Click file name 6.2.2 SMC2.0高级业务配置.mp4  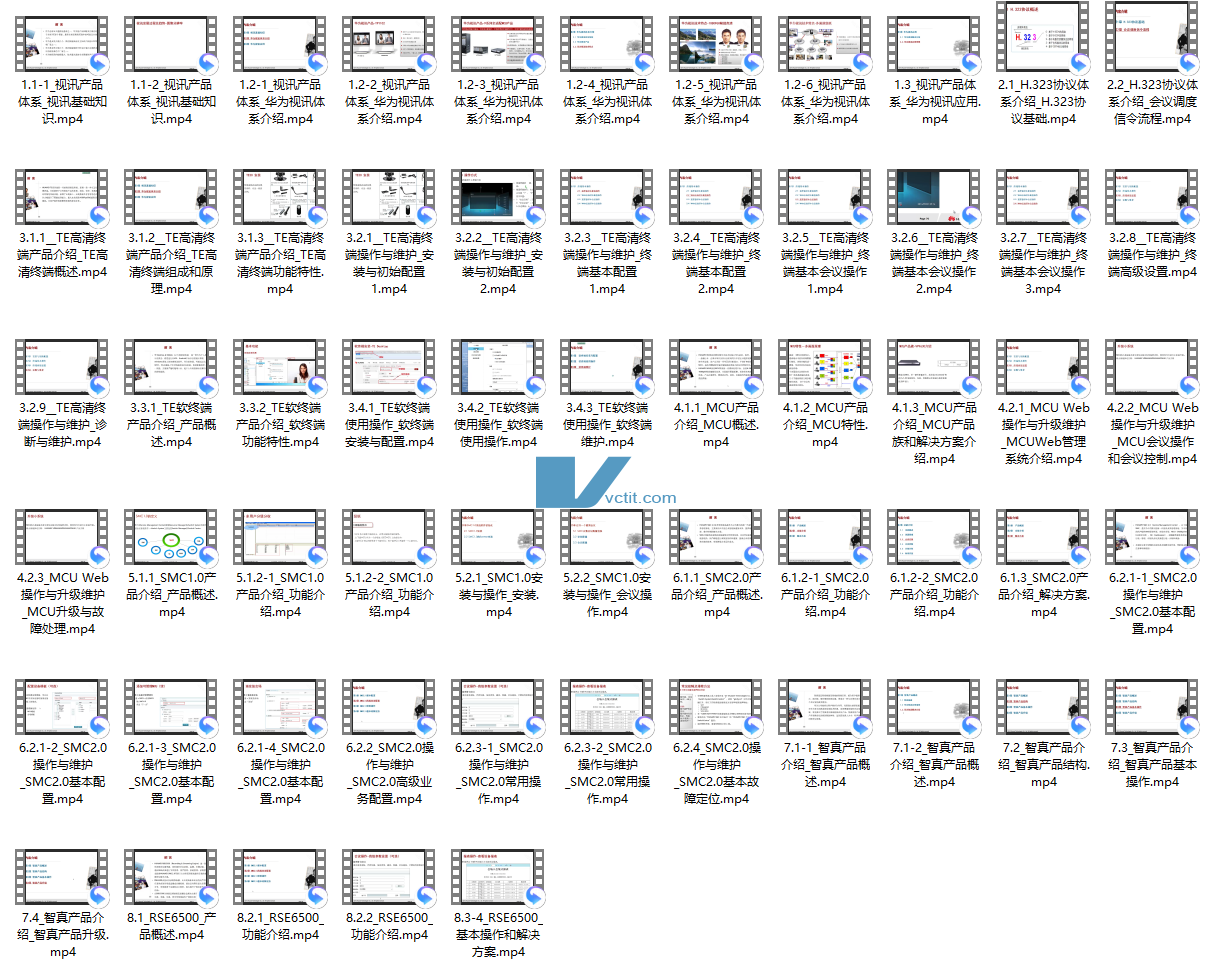click(x=389, y=774)
